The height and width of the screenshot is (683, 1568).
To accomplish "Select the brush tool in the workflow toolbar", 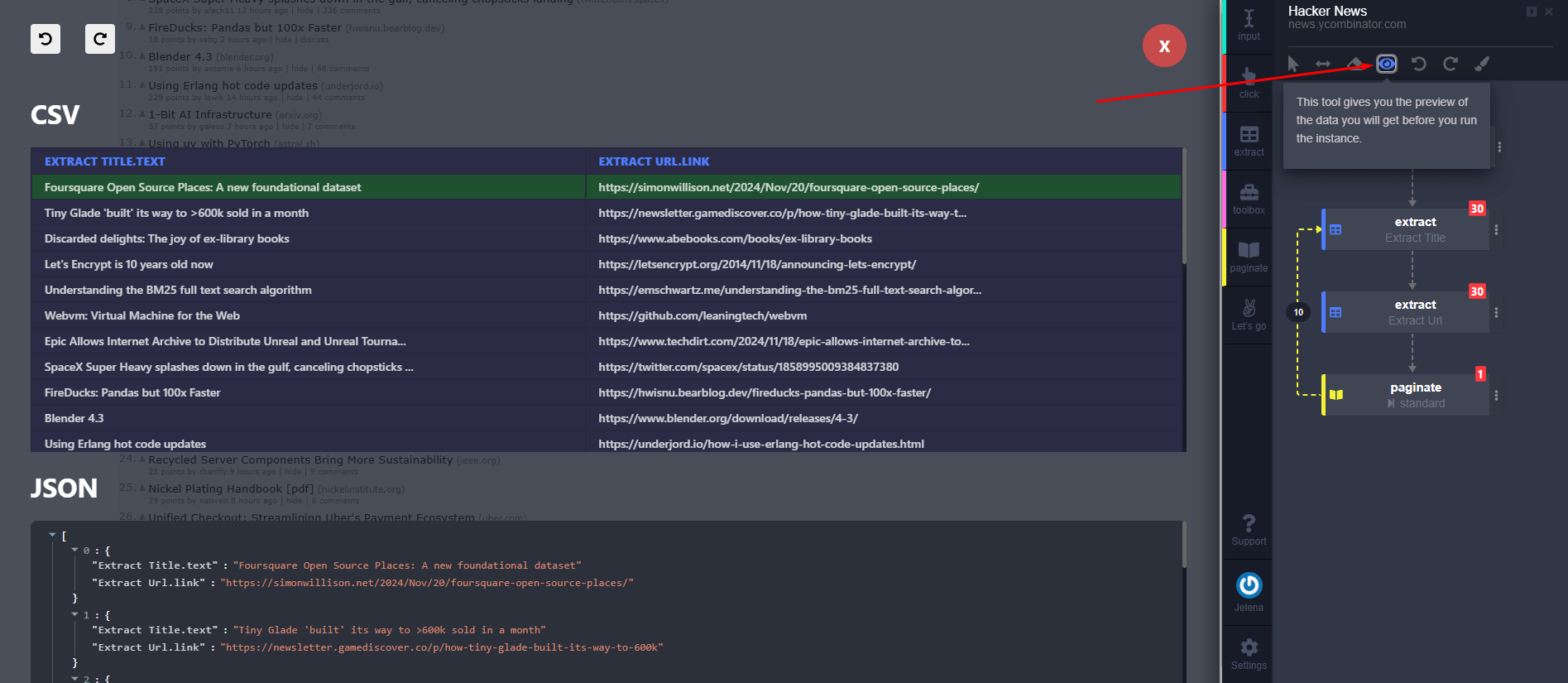I will click(x=1482, y=64).
